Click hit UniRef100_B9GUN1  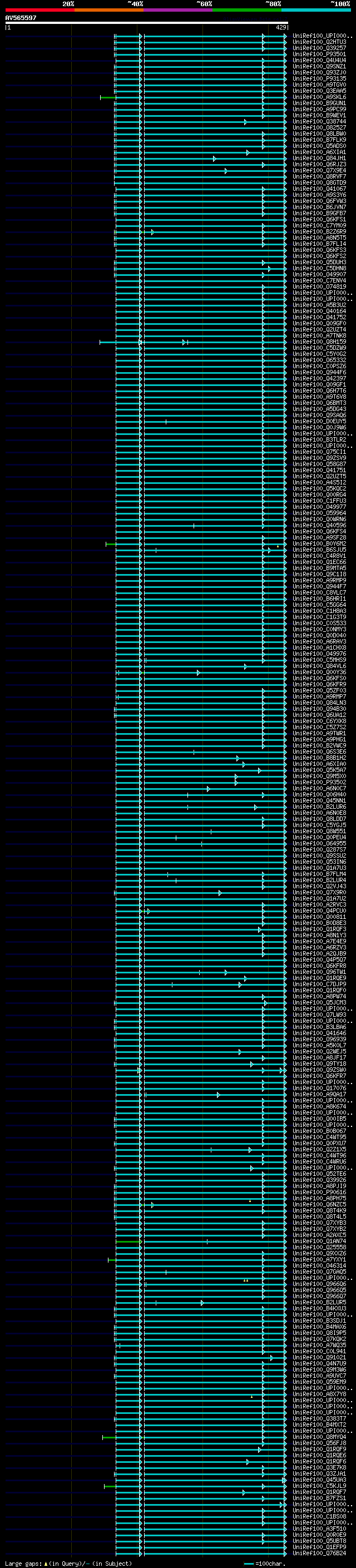click(319, 103)
